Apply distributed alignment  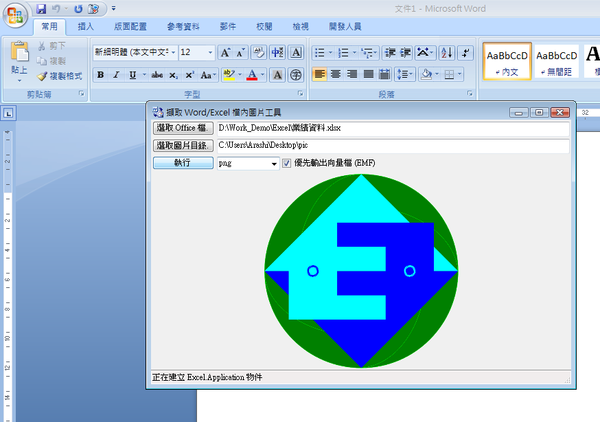point(384,74)
